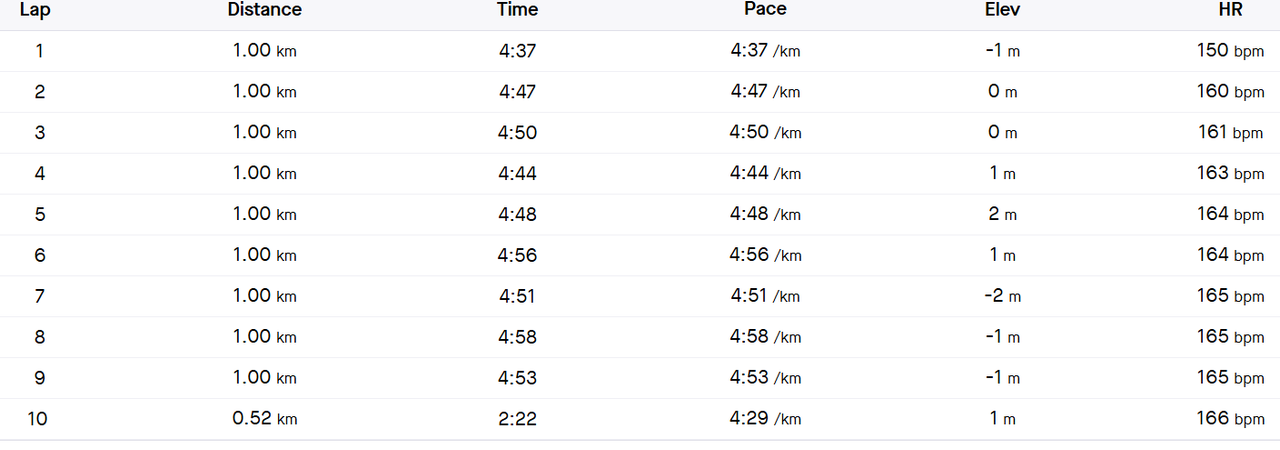The width and height of the screenshot is (1280, 450).
Task: Click the Time column header
Action: click(517, 9)
